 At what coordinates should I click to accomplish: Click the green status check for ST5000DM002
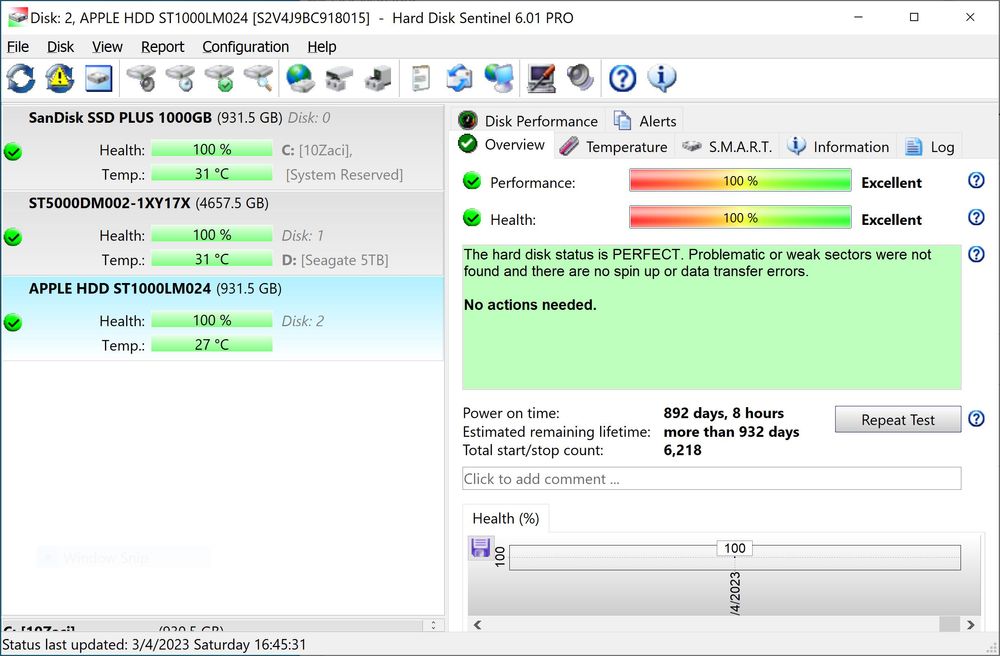click(13, 237)
